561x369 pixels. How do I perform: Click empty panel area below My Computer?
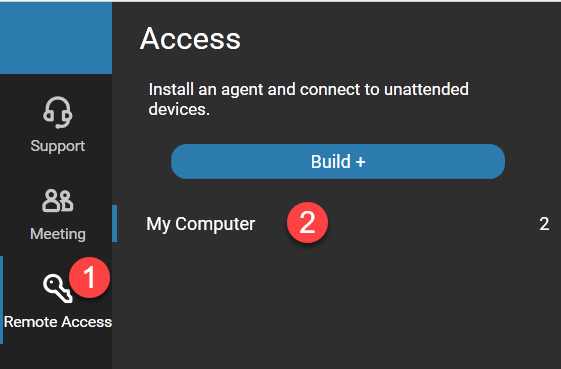[x=336, y=304]
